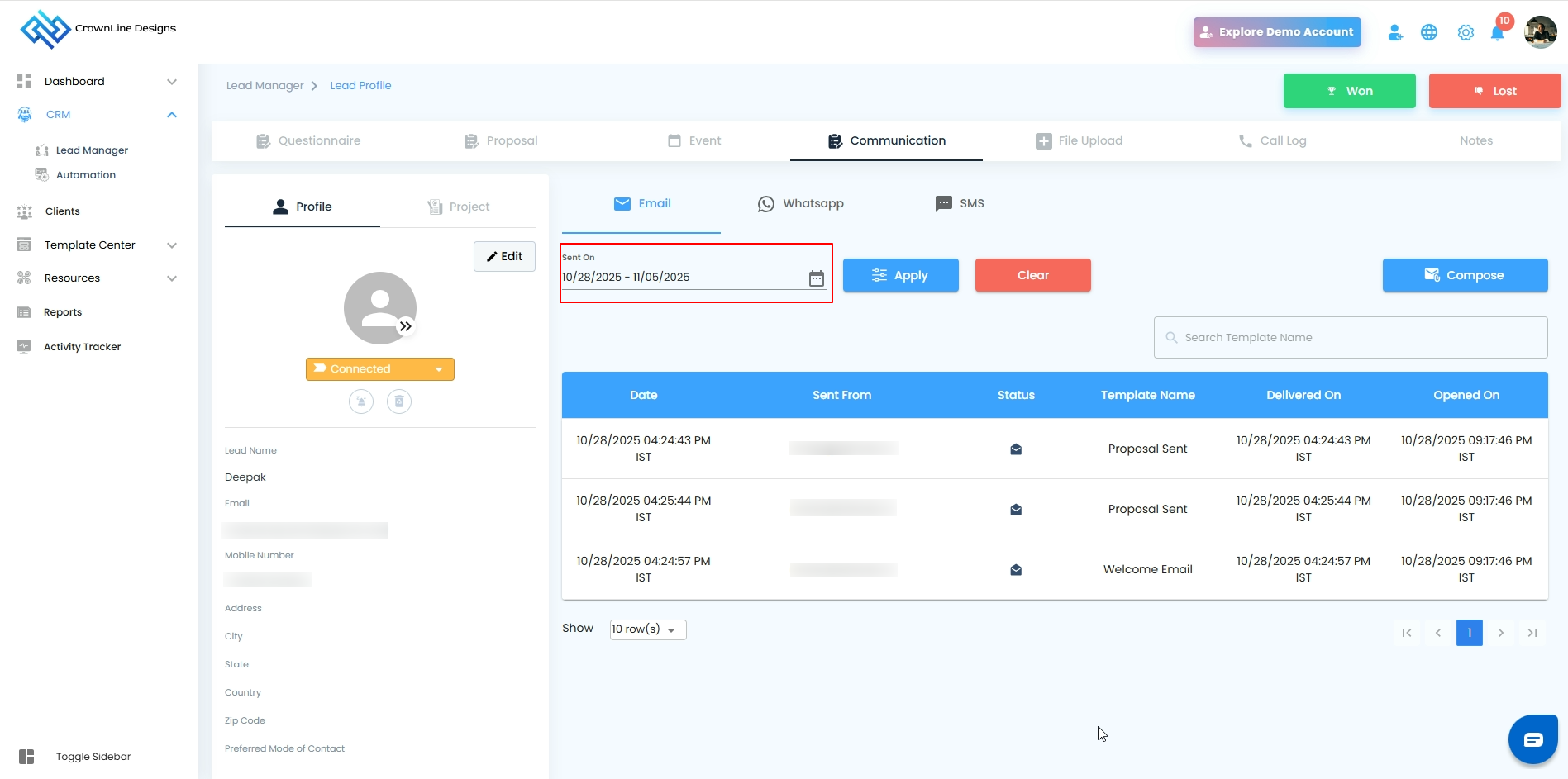
Task: Click the Sent From column header
Action: (841, 395)
